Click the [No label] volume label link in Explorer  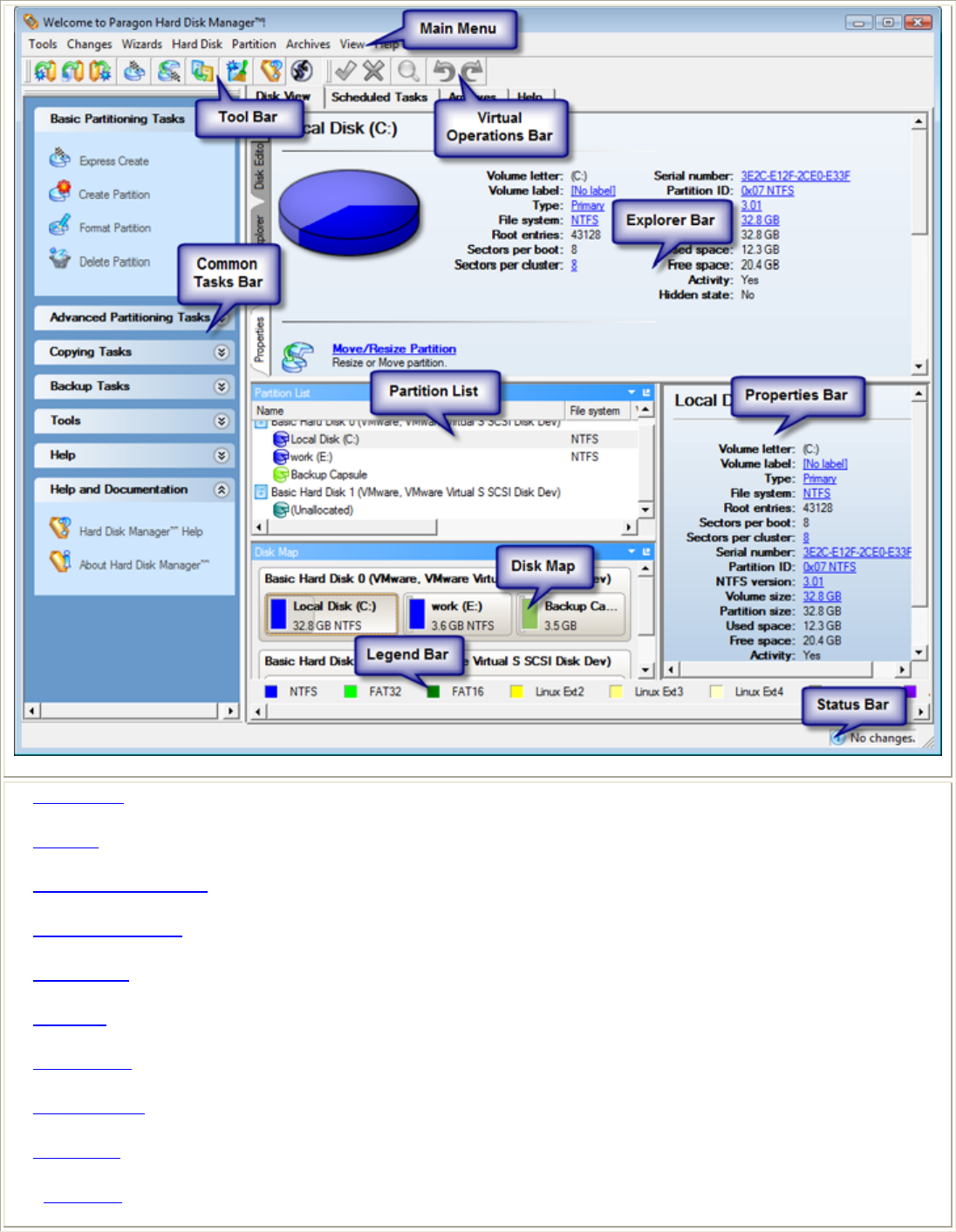tap(593, 191)
